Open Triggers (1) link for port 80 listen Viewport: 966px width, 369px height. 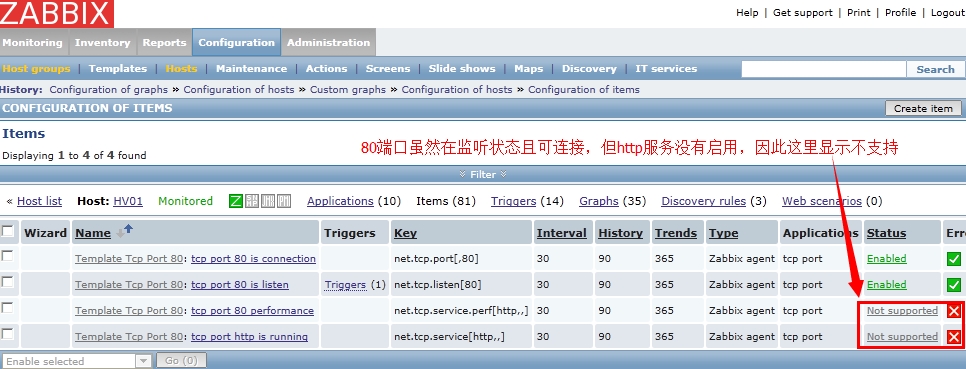(346, 285)
